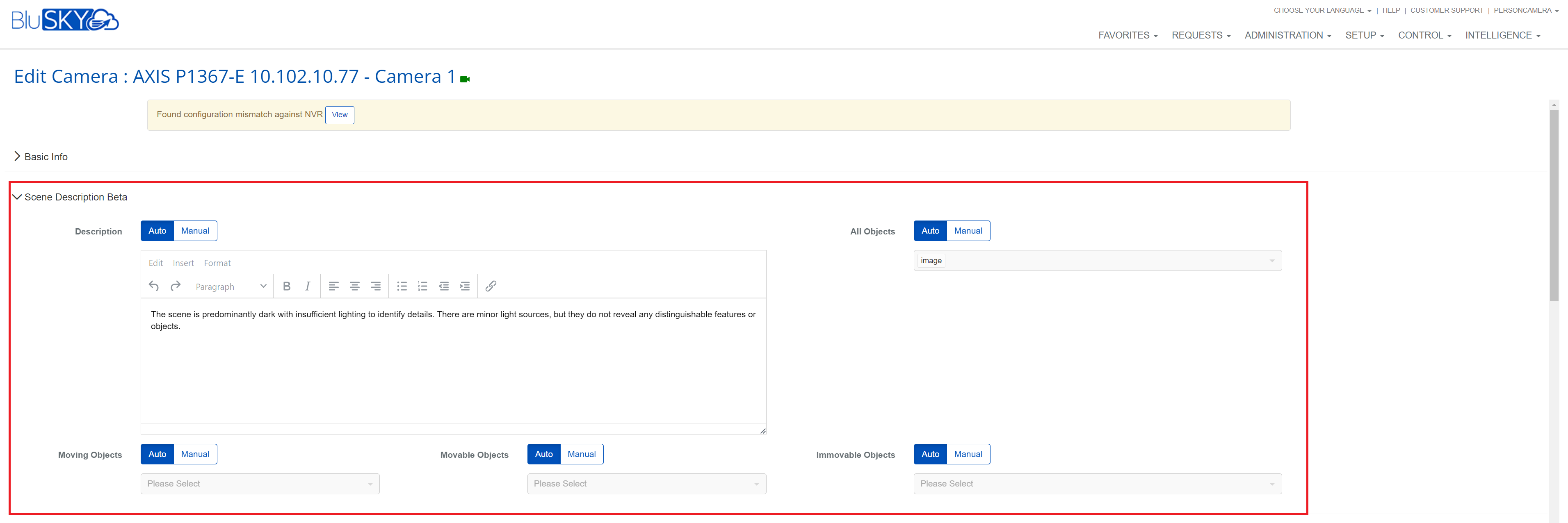The width and height of the screenshot is (1568, 523).
Task: Set All Objects to Manual
Action: 968,230
